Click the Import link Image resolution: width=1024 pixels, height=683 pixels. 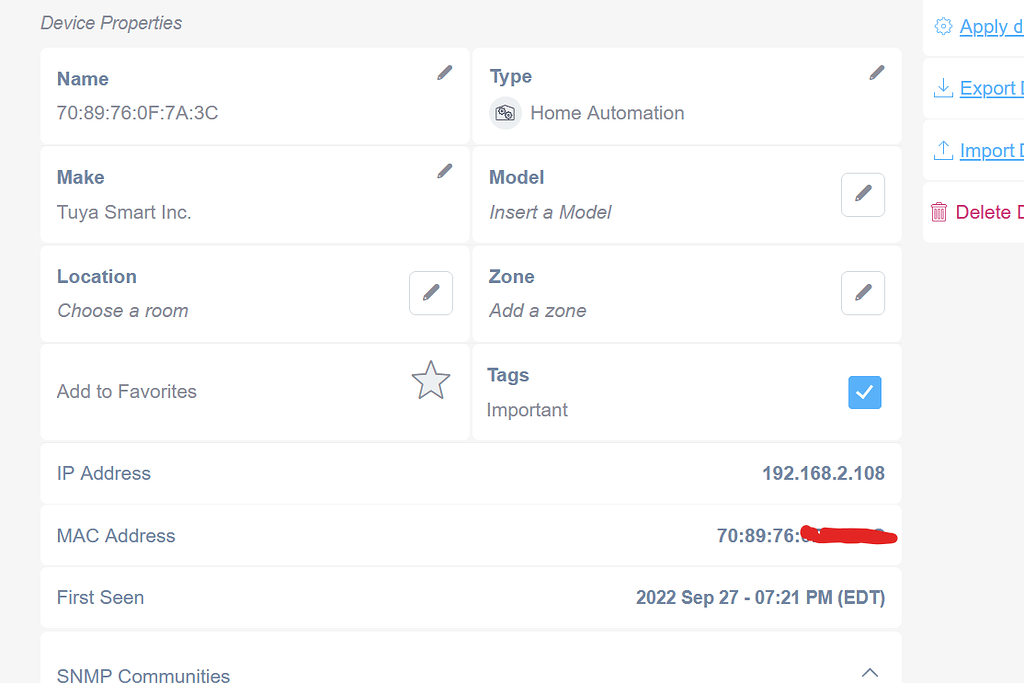pos(990,150)
